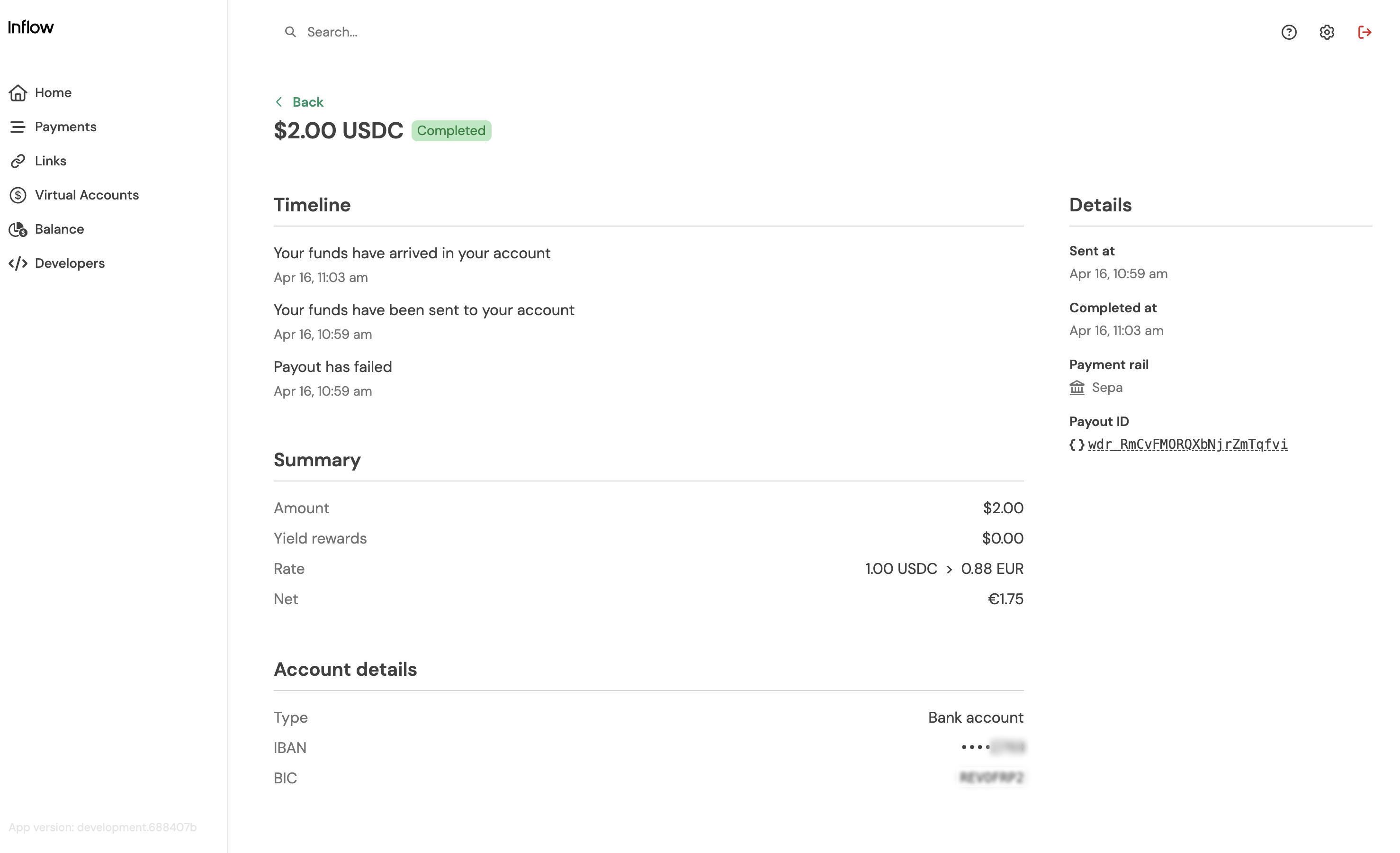The image size is (1400, 853).
Task: Log out using the red exit icon
Action: (1365, 32)
